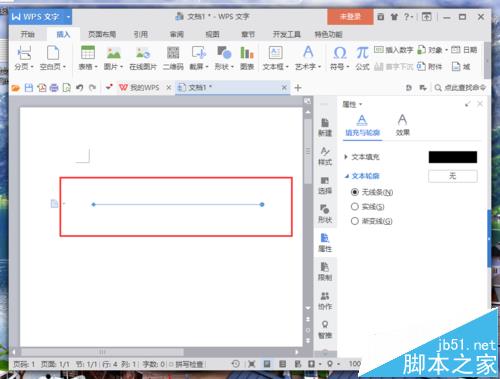
Task: Choose the 渐变线 gradient line option
Action: point(355,221)
